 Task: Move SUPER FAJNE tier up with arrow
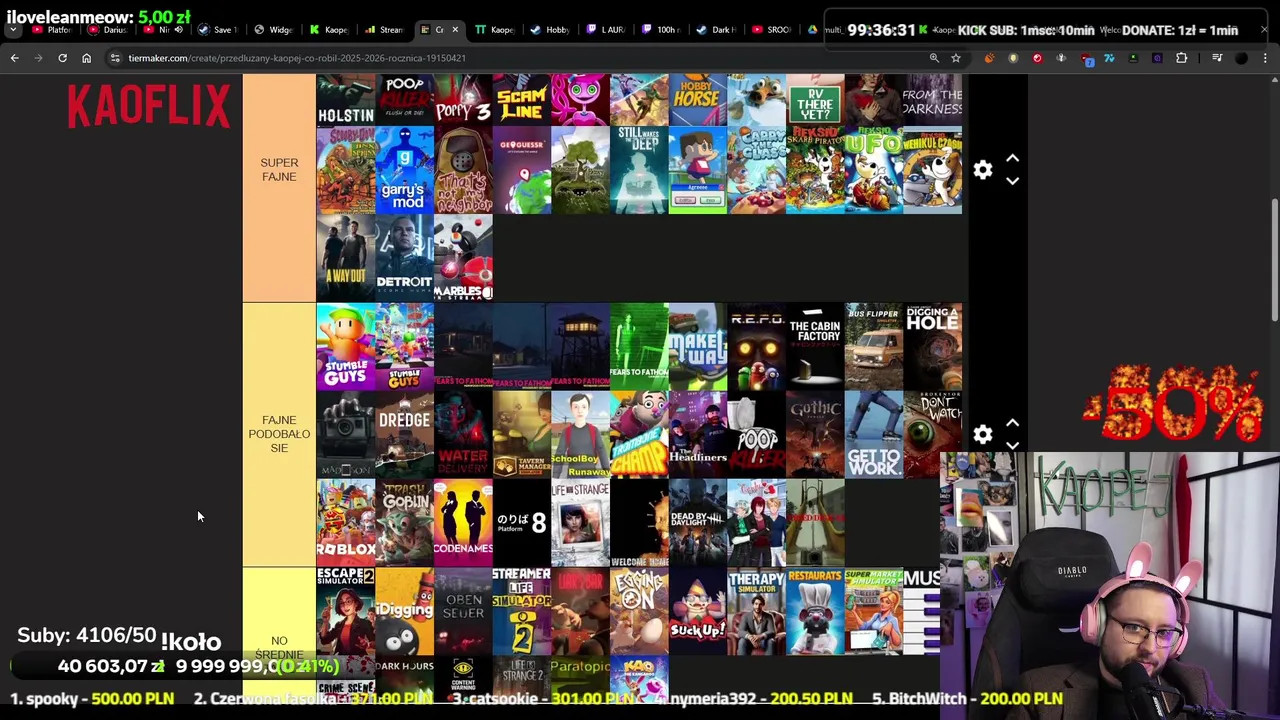tap(1012, 159)
